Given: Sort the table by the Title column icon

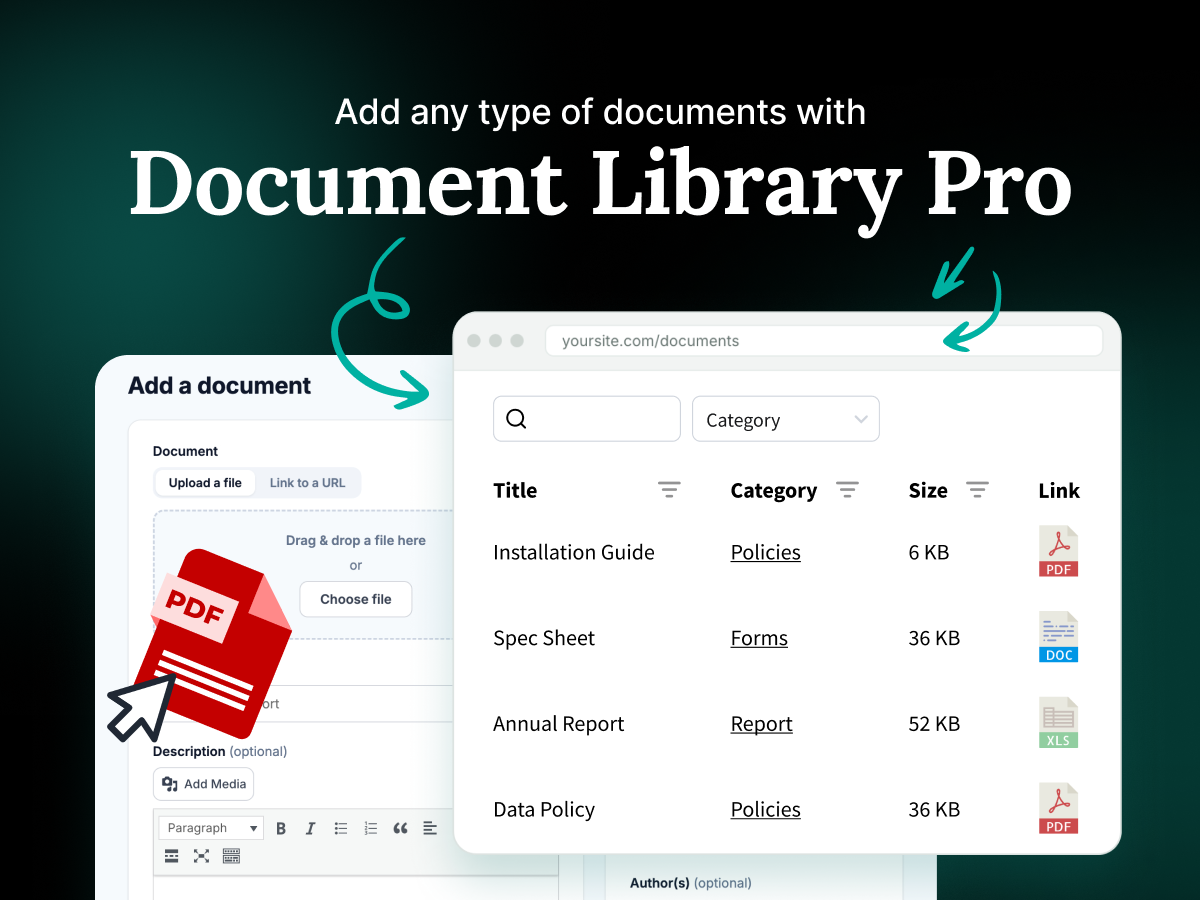Looking at the screenshot, I should pos(669,490).
